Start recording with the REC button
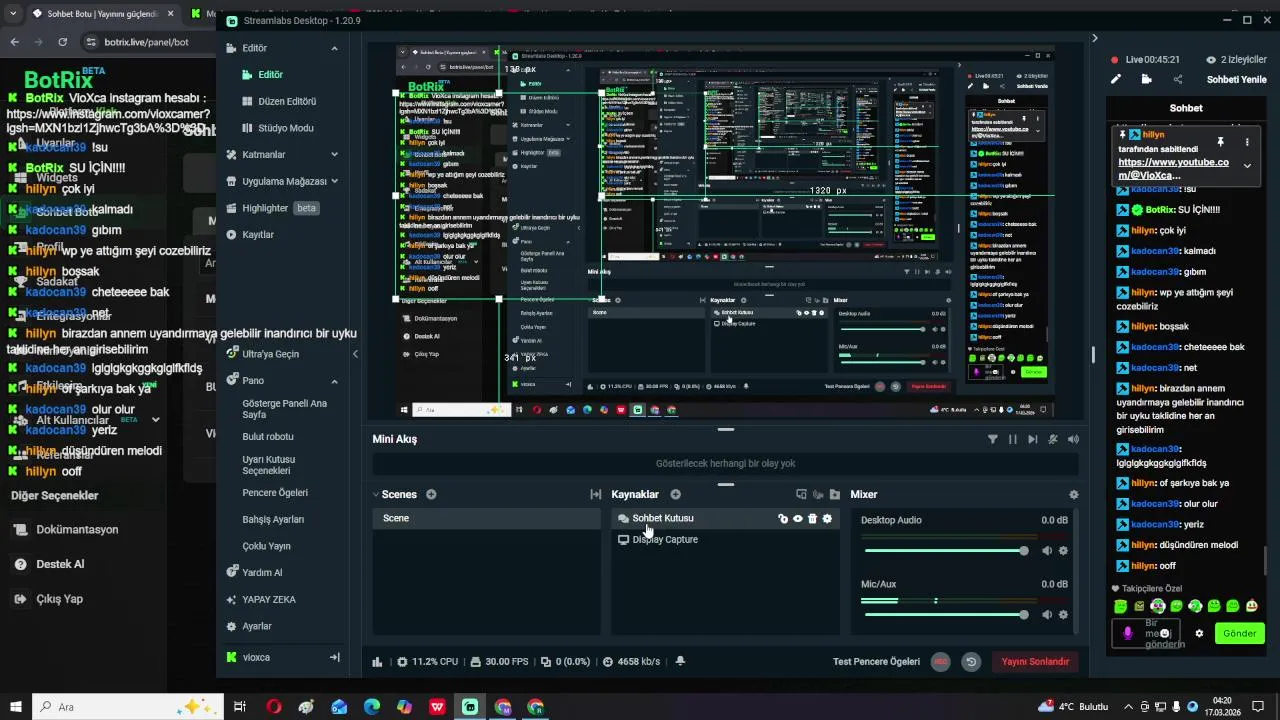1280x720 pixels. [940, 661]
